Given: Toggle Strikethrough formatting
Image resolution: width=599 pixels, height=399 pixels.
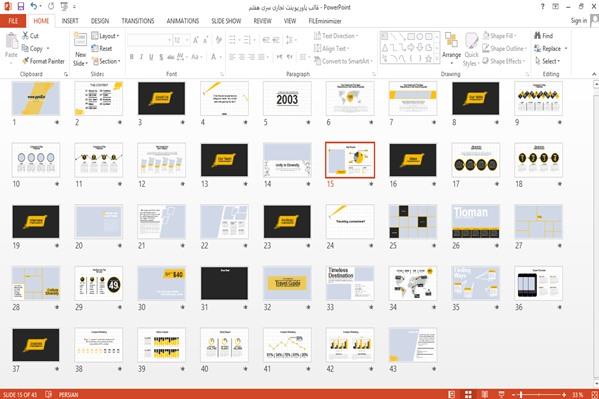Looking at the screenshot, I should coord(171,57).
